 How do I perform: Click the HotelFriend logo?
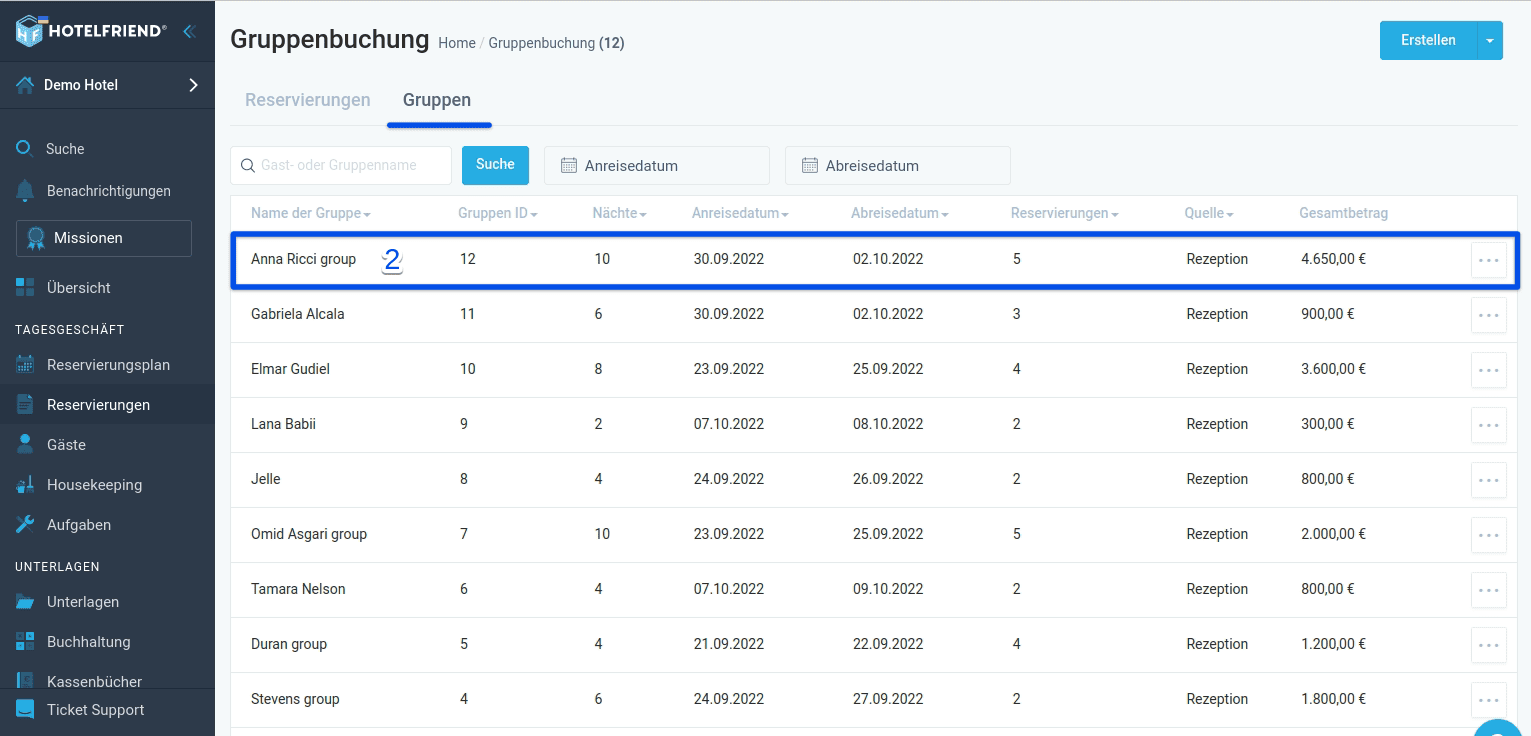90,31
